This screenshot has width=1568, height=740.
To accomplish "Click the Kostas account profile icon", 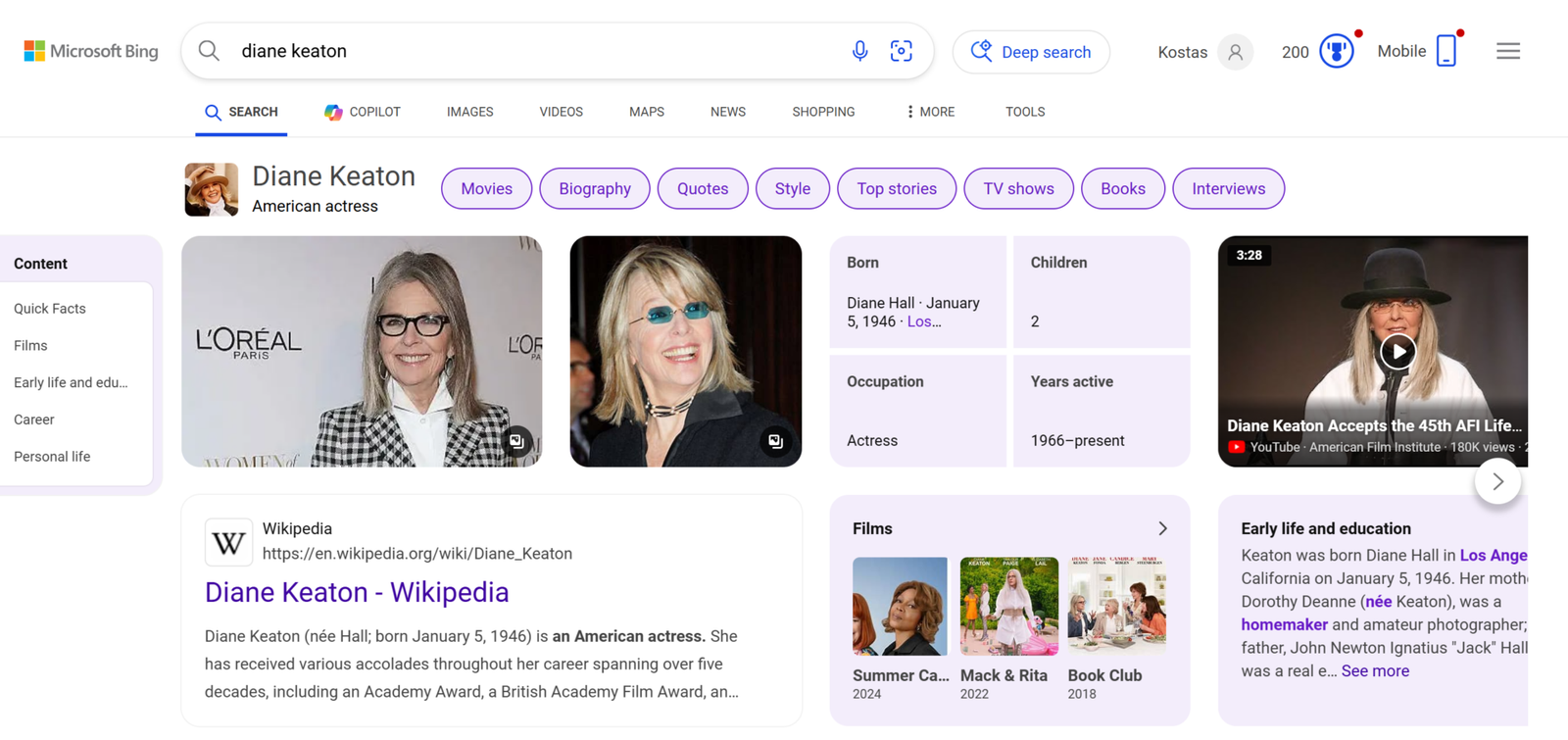I will (x=1235, y=52).
